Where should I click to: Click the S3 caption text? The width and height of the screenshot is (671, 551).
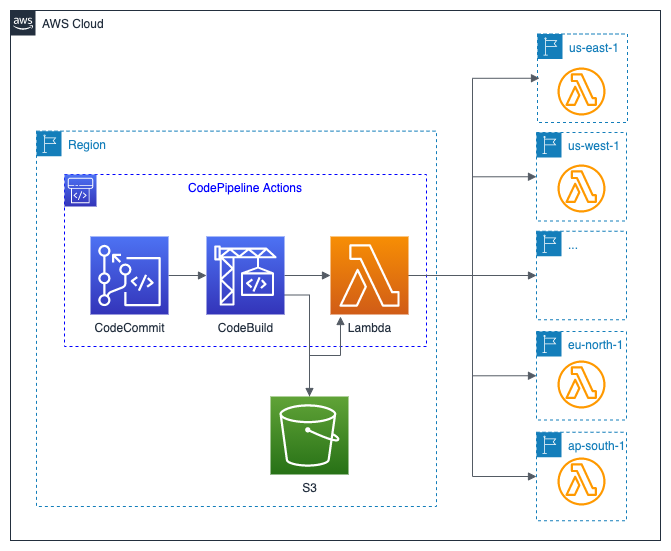pos(309,488)
